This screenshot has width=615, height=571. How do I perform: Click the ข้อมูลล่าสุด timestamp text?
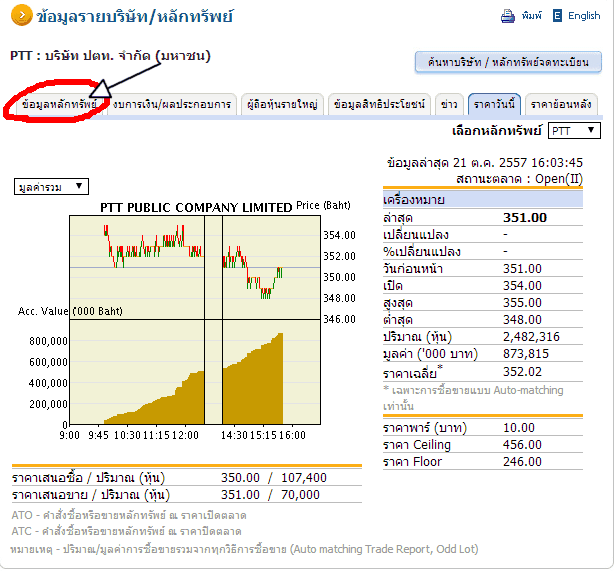485,162
